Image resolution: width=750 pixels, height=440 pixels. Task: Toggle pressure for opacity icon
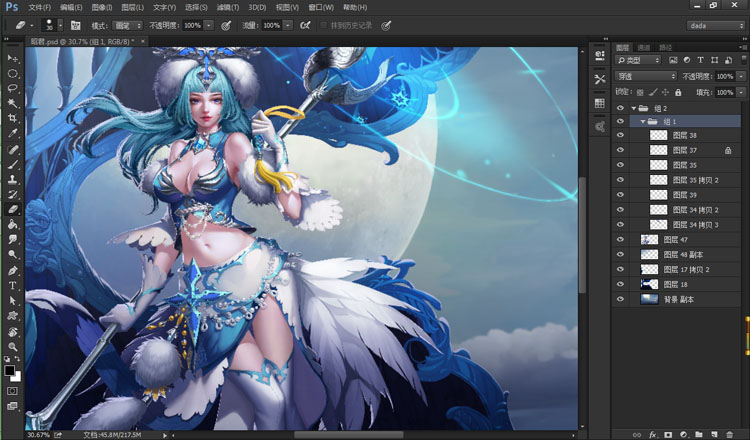pos(226,25)
